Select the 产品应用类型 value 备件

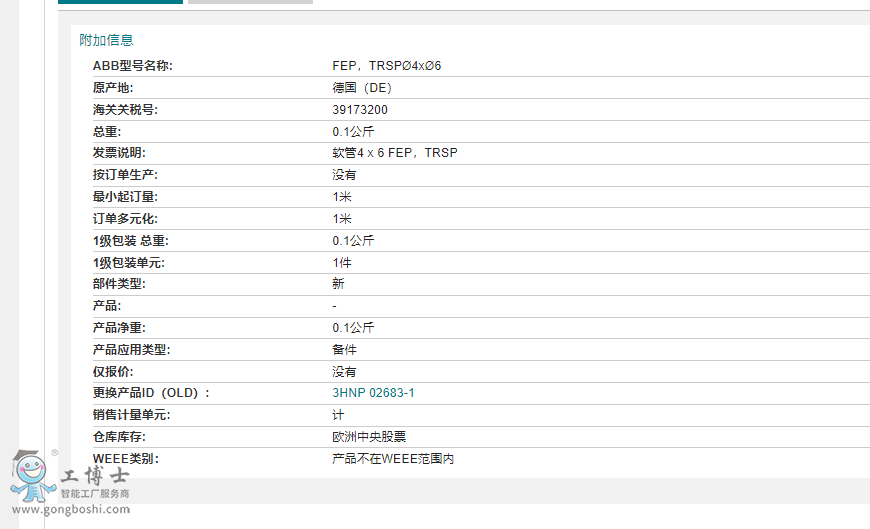click(344, 350)
